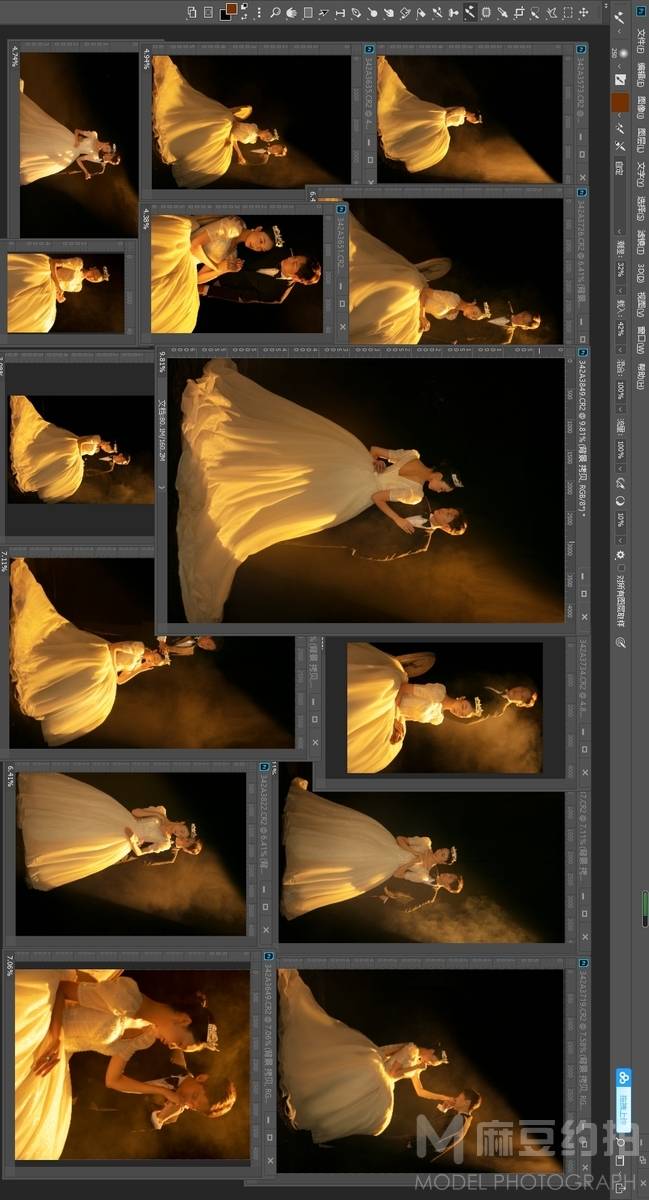Click the current brush load color swatch
This screenshot has height=1200, width=649.
(x=620, y=102)
